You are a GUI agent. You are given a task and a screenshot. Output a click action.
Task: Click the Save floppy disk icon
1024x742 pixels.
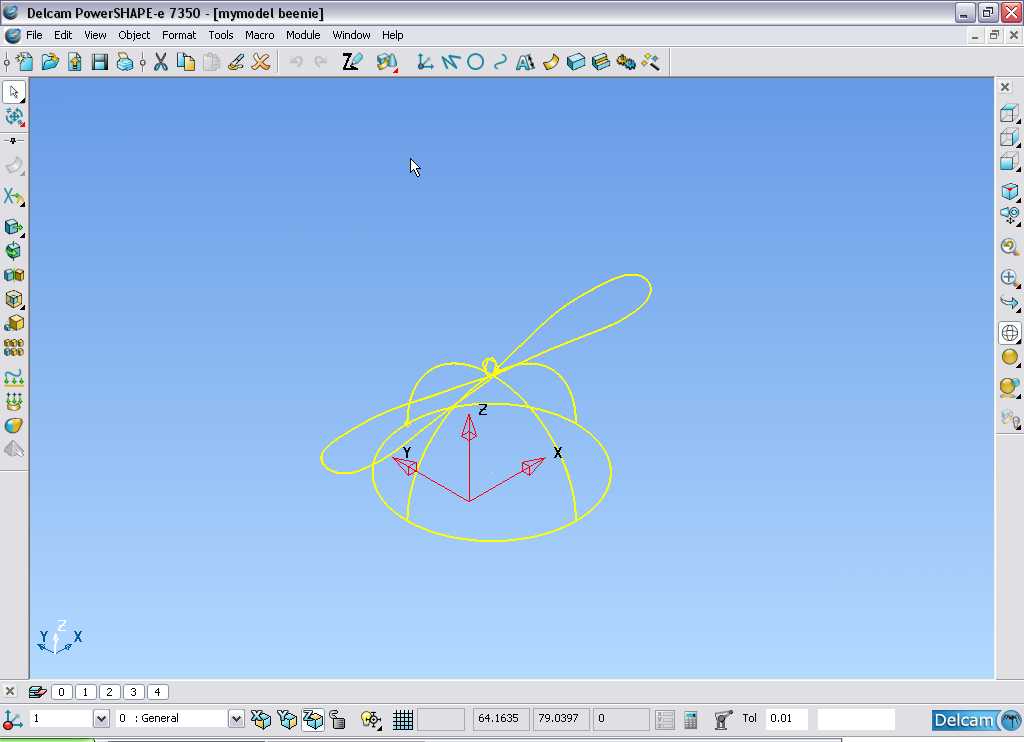point(99,62)
